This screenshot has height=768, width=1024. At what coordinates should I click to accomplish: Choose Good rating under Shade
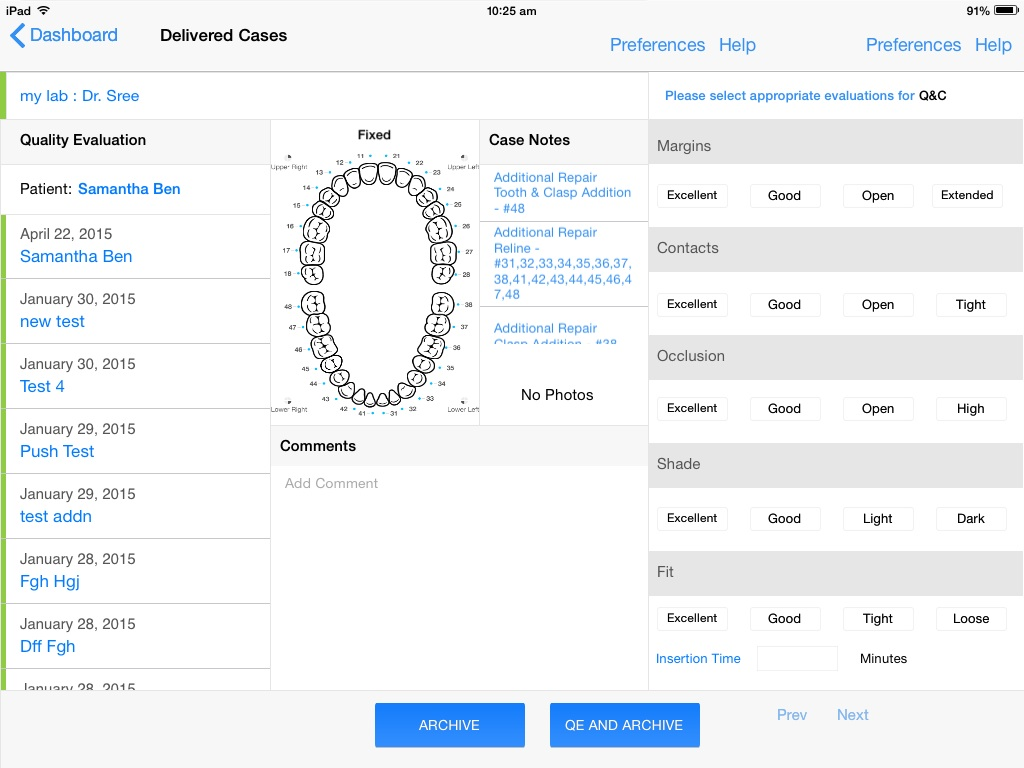click(784, 519)
